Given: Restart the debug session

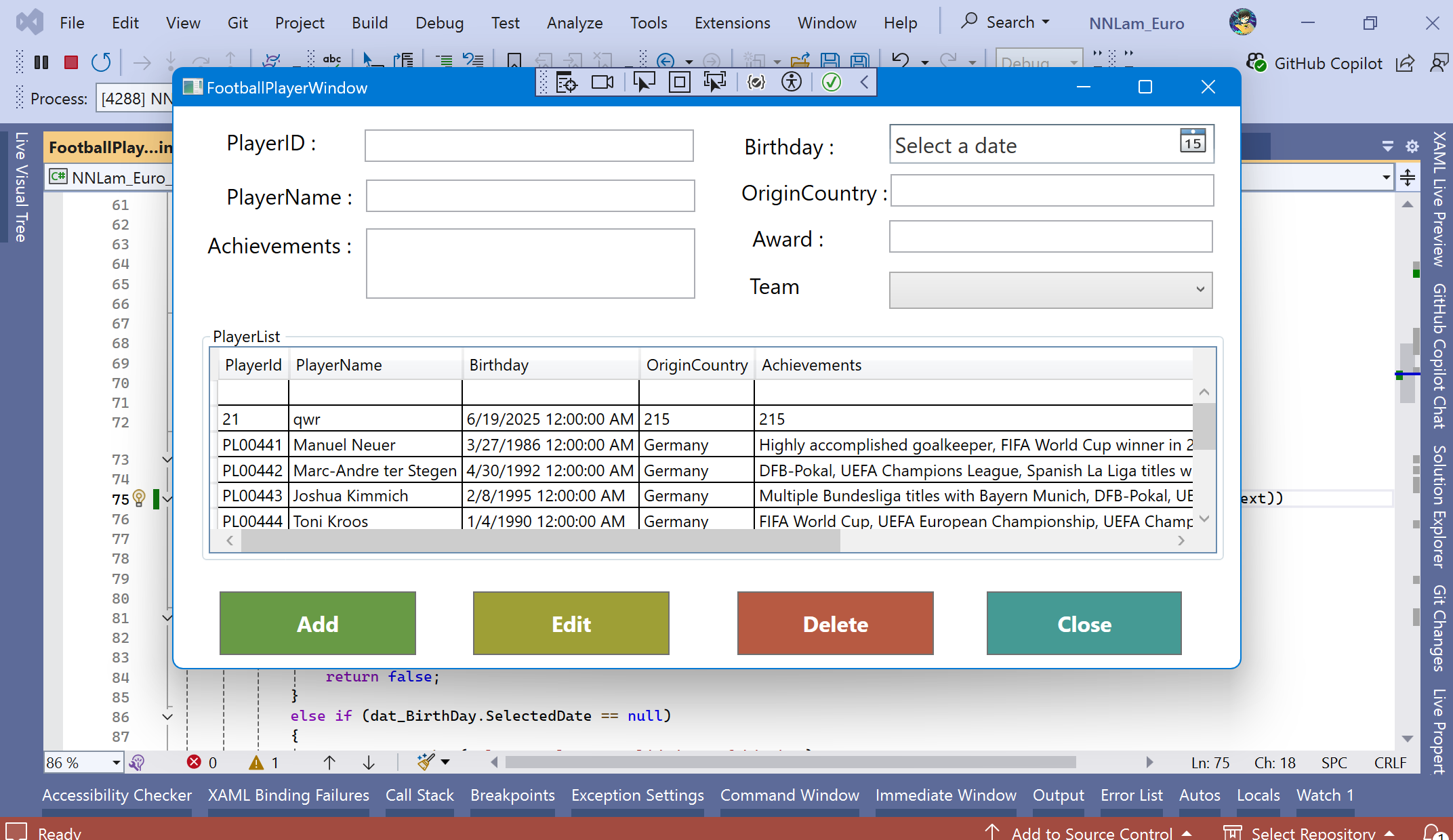Looking at the screenshot, I should point(101,62).
